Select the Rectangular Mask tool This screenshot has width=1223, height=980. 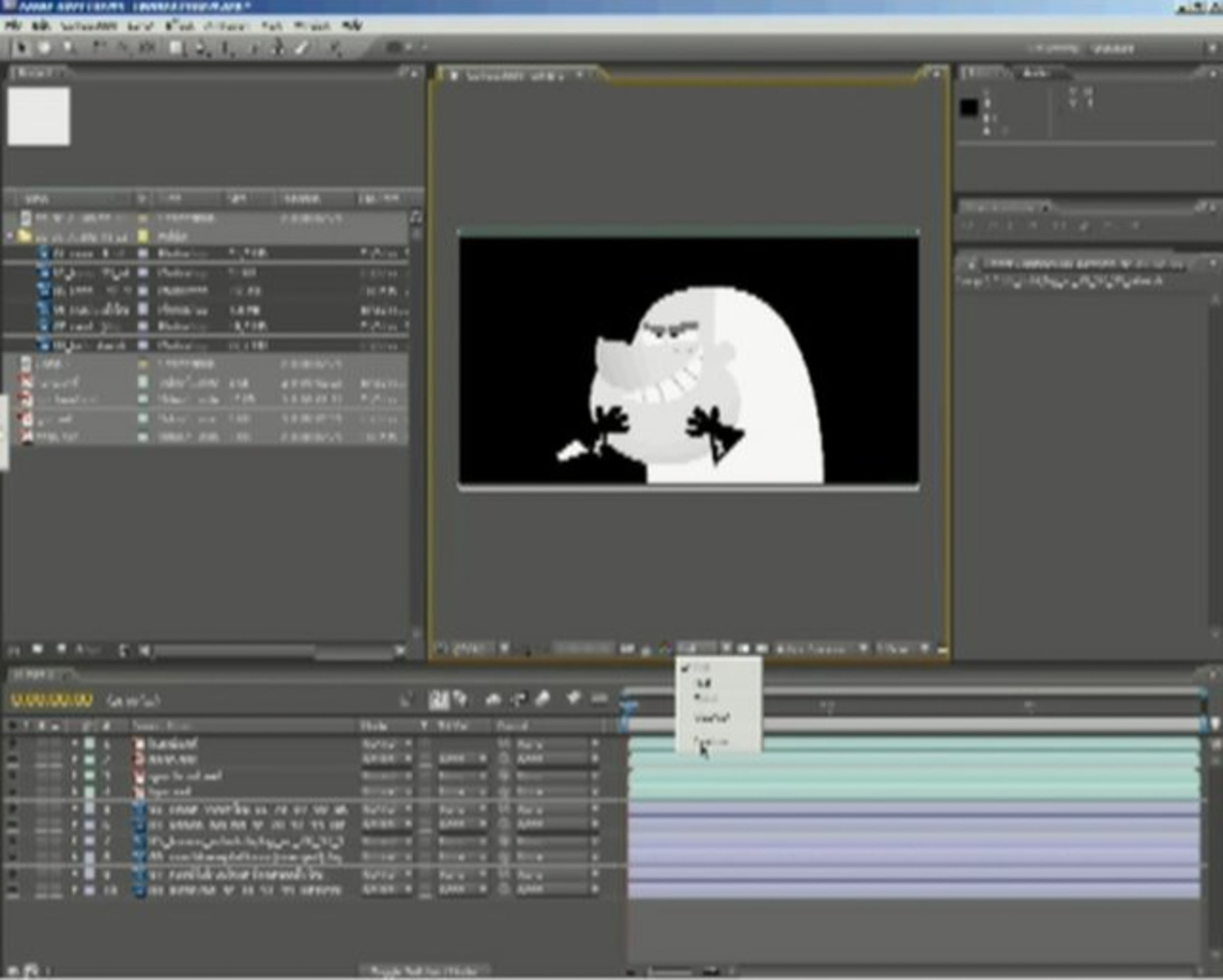[176, 48]
